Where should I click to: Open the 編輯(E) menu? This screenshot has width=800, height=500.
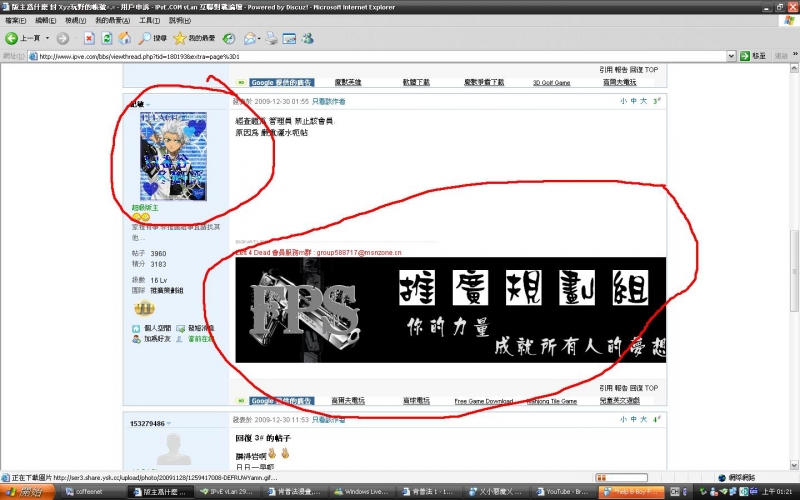coord(45,20)
